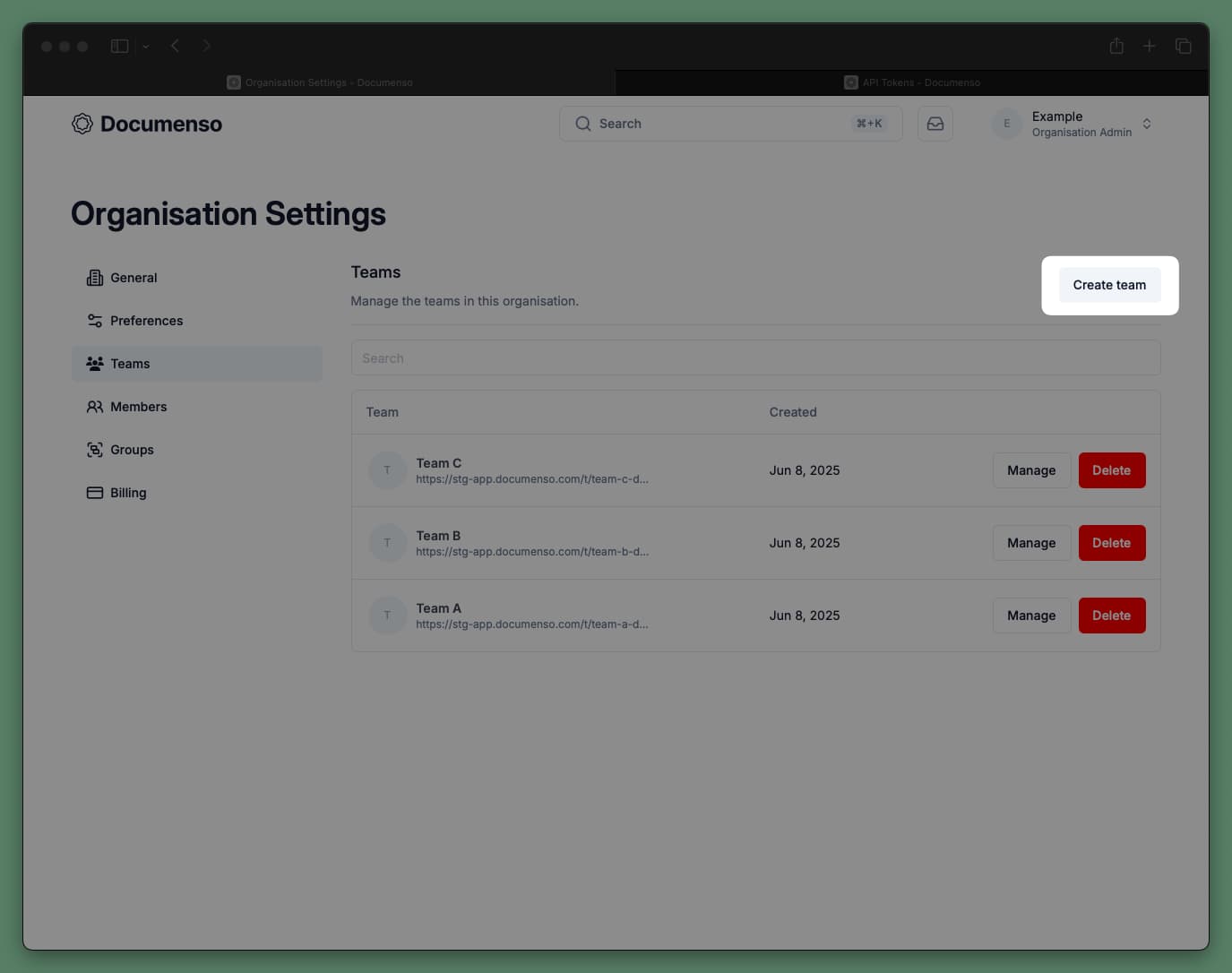Open the inbox icon near the profile
The image size is (1232, 973).
click(x=935, y=124)
